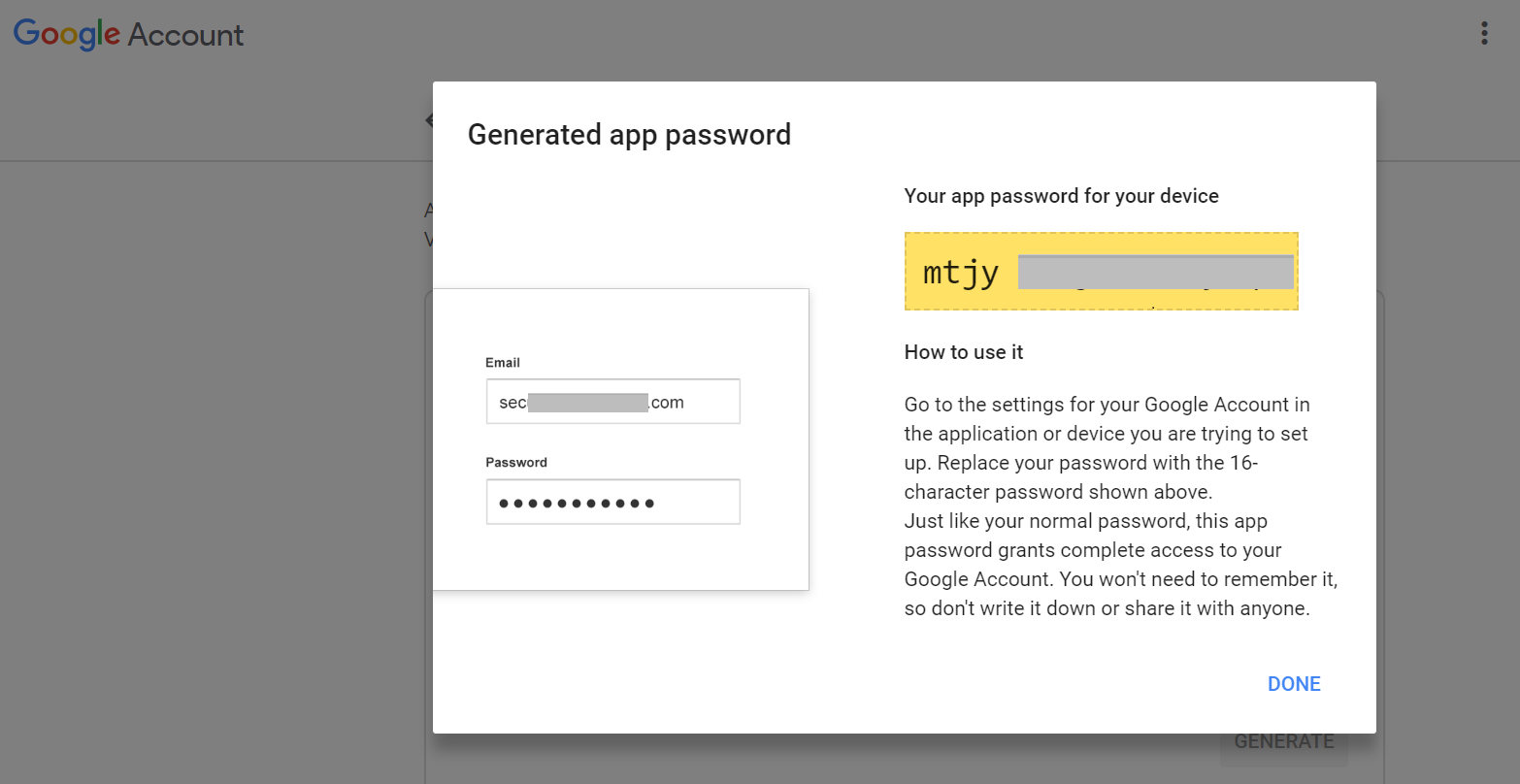
Task: Click the DONE button
Action: tap(1294, 683)
